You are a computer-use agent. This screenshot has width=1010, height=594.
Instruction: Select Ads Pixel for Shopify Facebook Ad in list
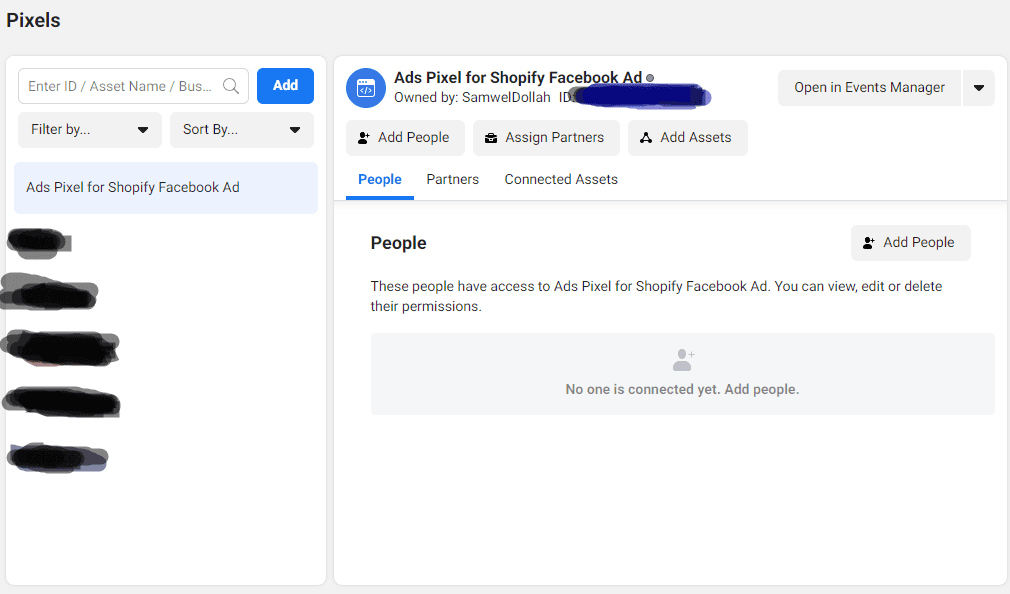coord(166,187)
